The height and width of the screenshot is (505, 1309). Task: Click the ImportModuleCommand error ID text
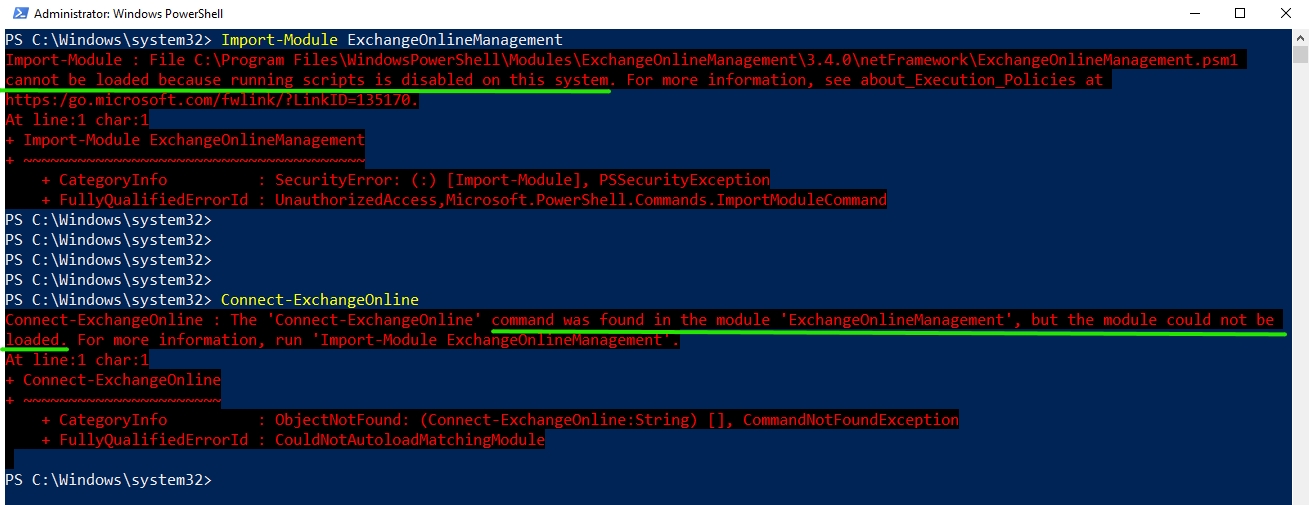(801, 200)
